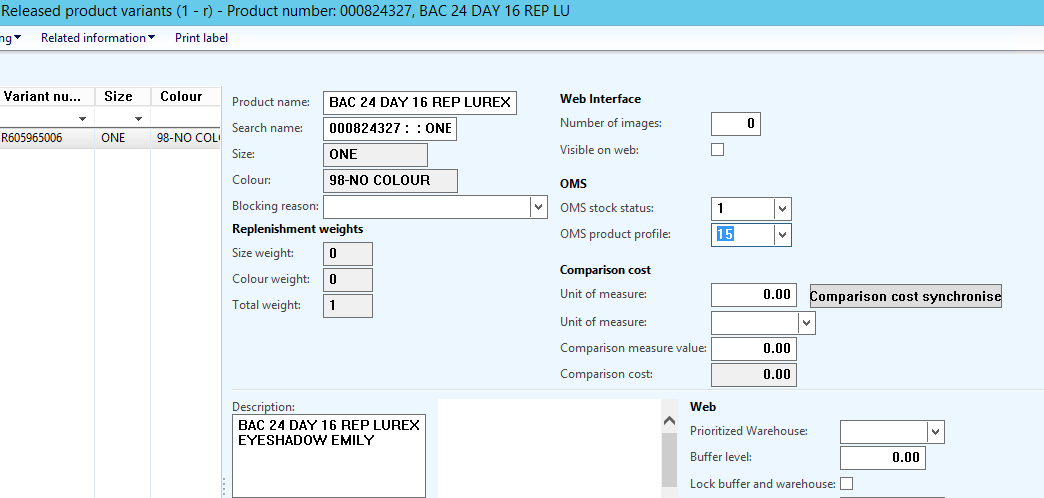Select the Comparison measure value field
1044x498 pixels.
coord(754,349)
